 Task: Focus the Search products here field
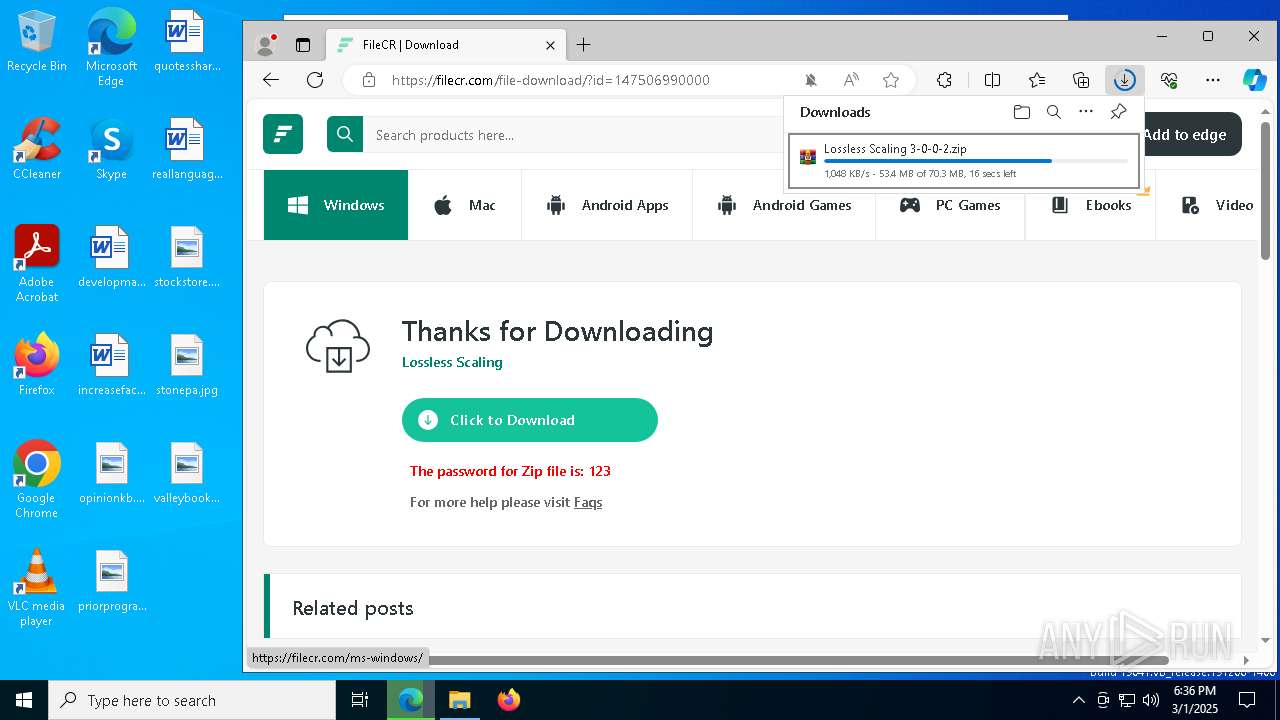click(573, 134)
